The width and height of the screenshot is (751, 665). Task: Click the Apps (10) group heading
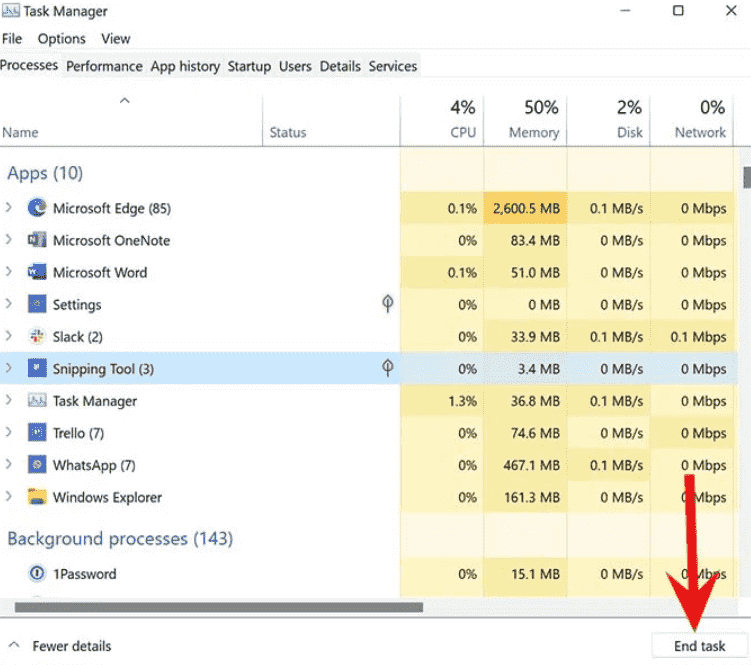(45, 173)
